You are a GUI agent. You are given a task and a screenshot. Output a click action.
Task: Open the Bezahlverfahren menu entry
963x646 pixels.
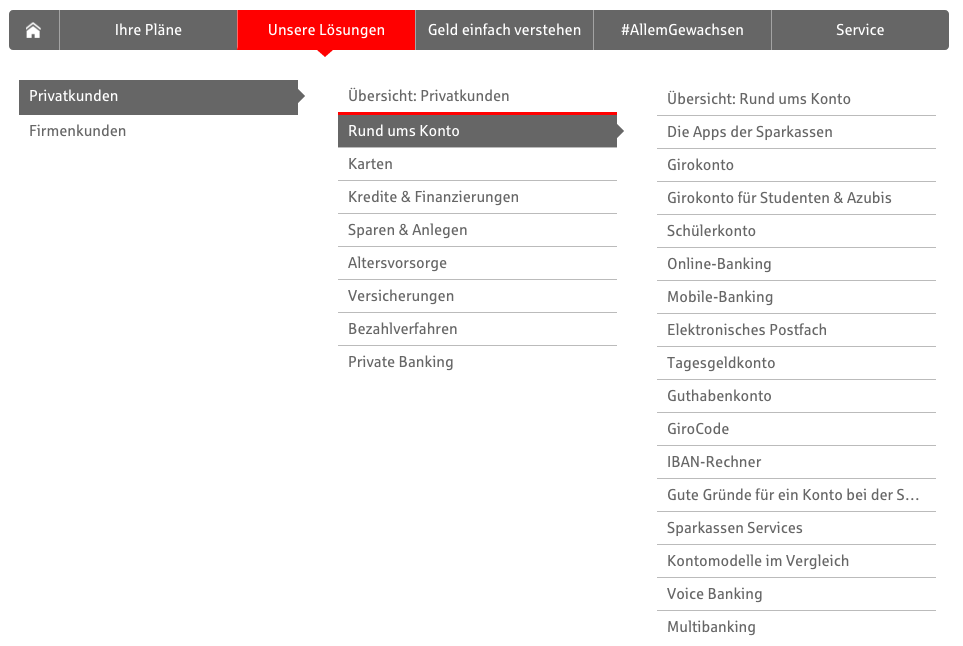pos(477,329)
